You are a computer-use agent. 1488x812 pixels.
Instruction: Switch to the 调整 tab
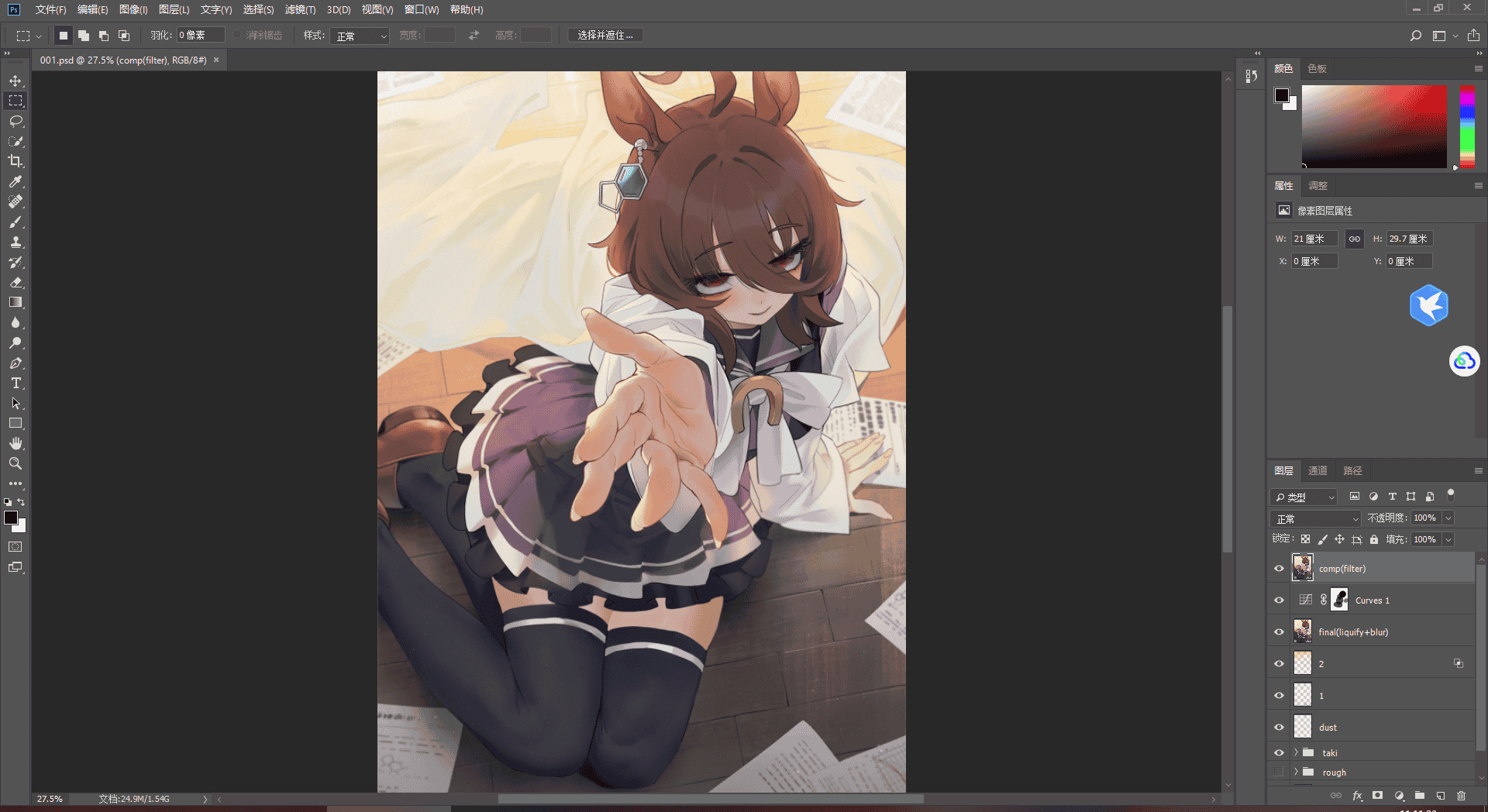(1317, 186)
